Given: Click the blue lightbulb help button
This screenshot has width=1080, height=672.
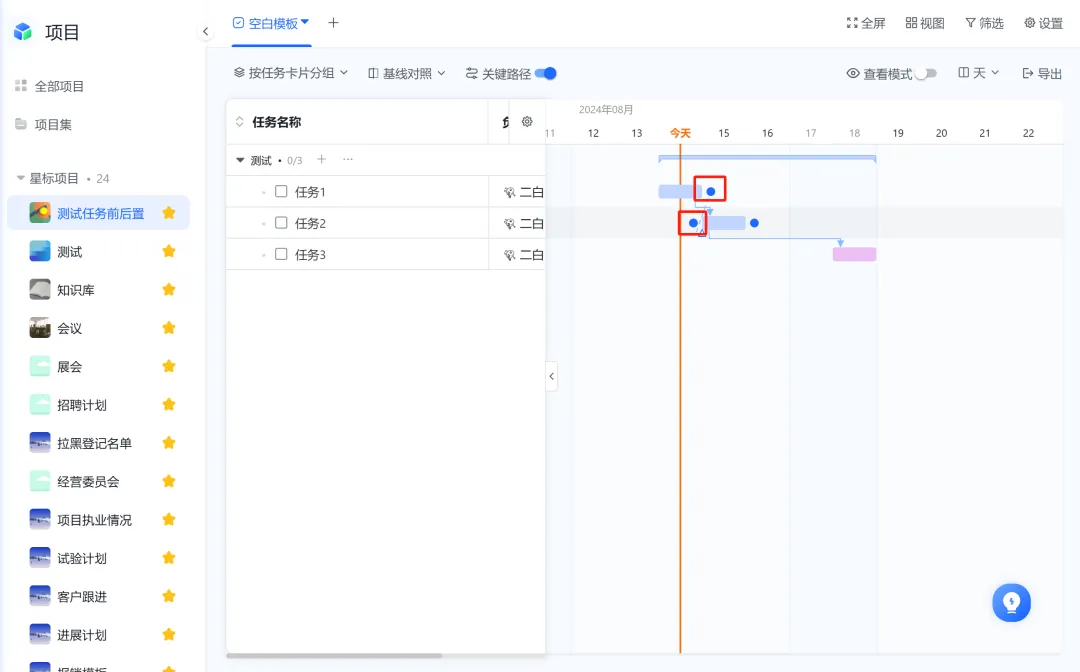Looking at the screenshot, I should [1011, 602].
